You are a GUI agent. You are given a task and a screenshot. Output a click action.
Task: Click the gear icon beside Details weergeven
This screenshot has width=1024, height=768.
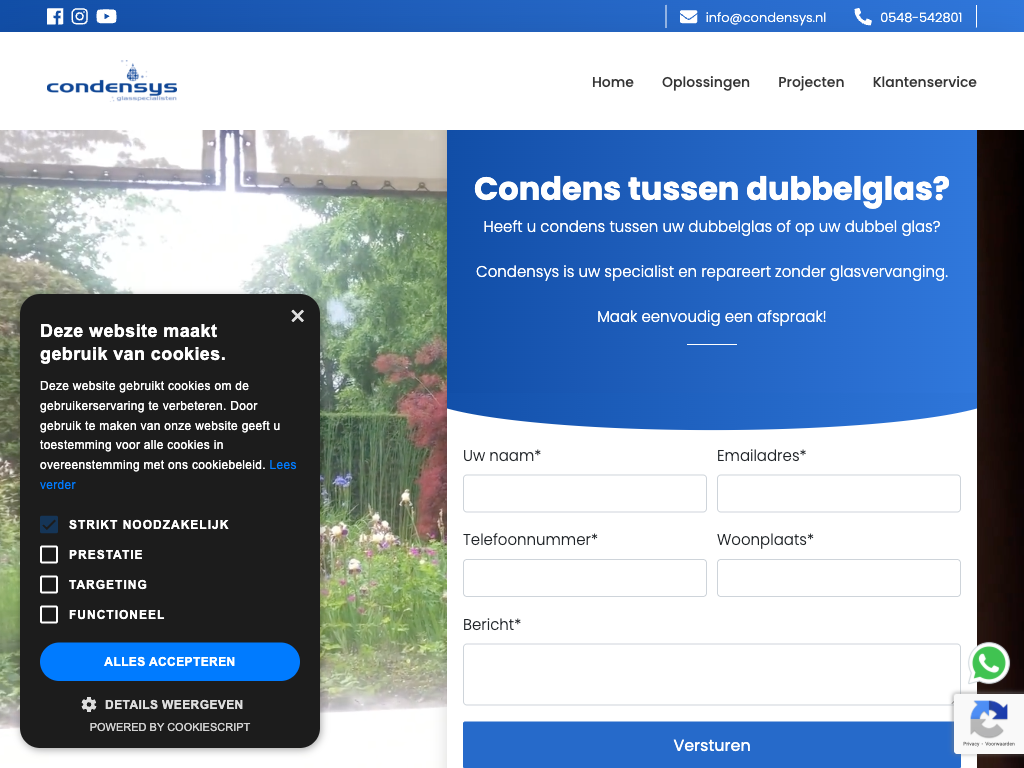(89, 704)
